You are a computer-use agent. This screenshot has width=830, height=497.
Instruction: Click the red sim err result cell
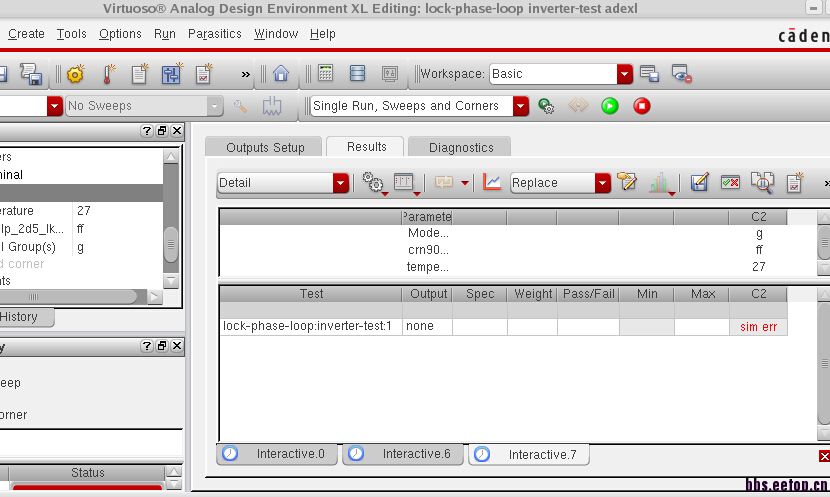coord(758,327)
